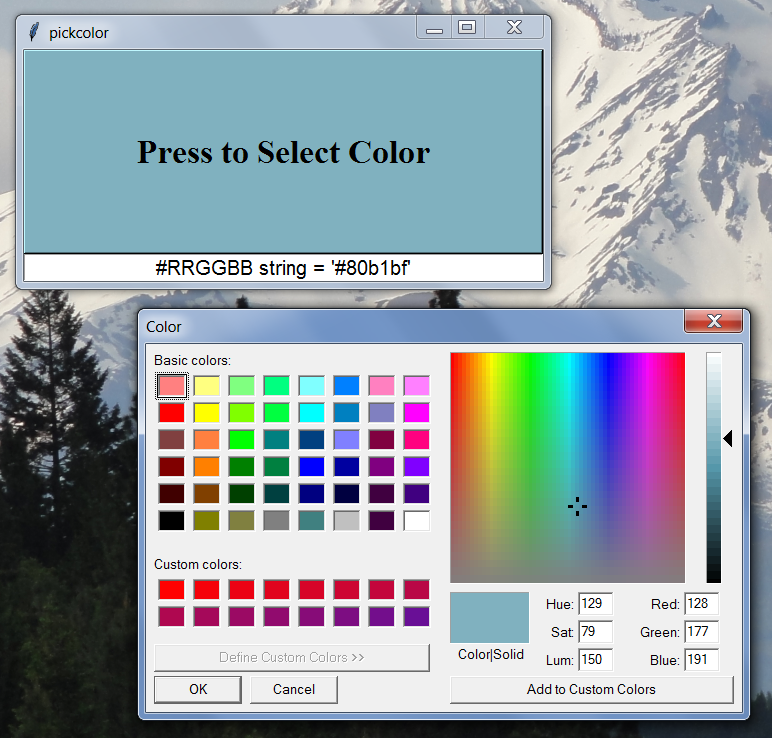
Task: Click the luminosity slider arrow marker
Action: (x=728, y=438)
